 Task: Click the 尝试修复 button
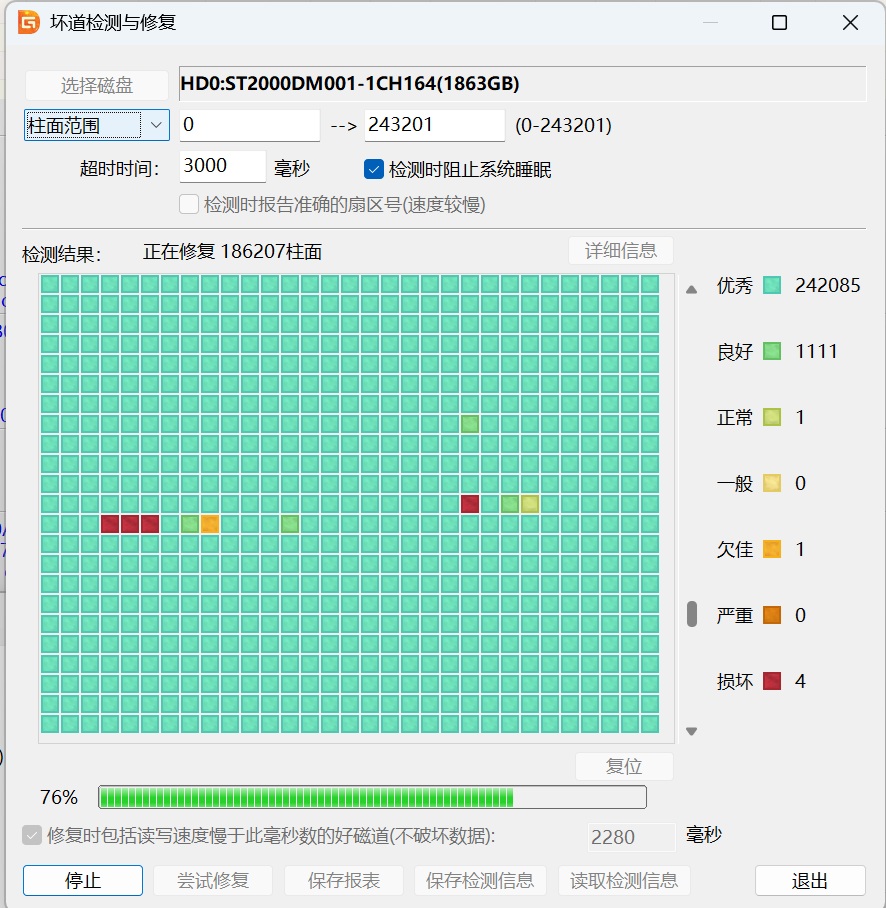pos(213,881)
